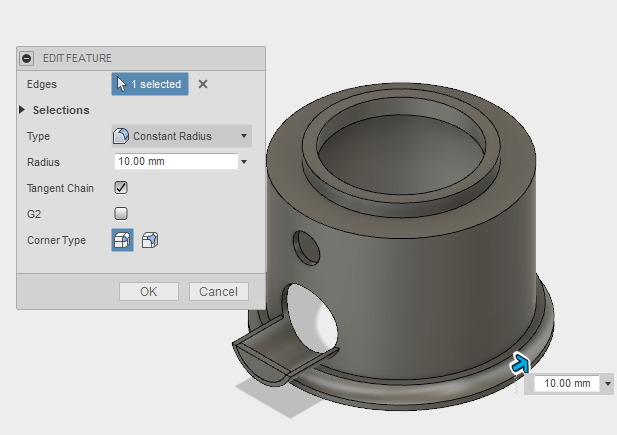This screenshot has width=617, height=435.
Task: Expand the Selections section
Action: (x=22, y=110)
